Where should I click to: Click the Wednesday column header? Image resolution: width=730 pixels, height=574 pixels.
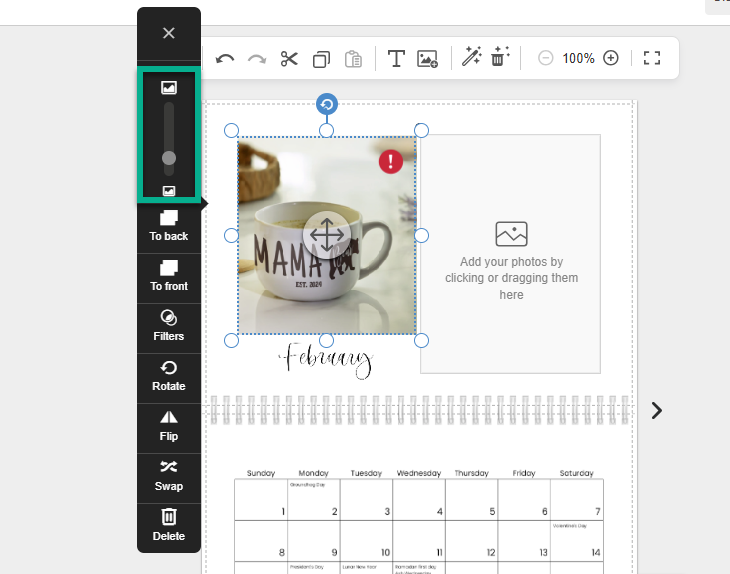[x=419, y=473]
